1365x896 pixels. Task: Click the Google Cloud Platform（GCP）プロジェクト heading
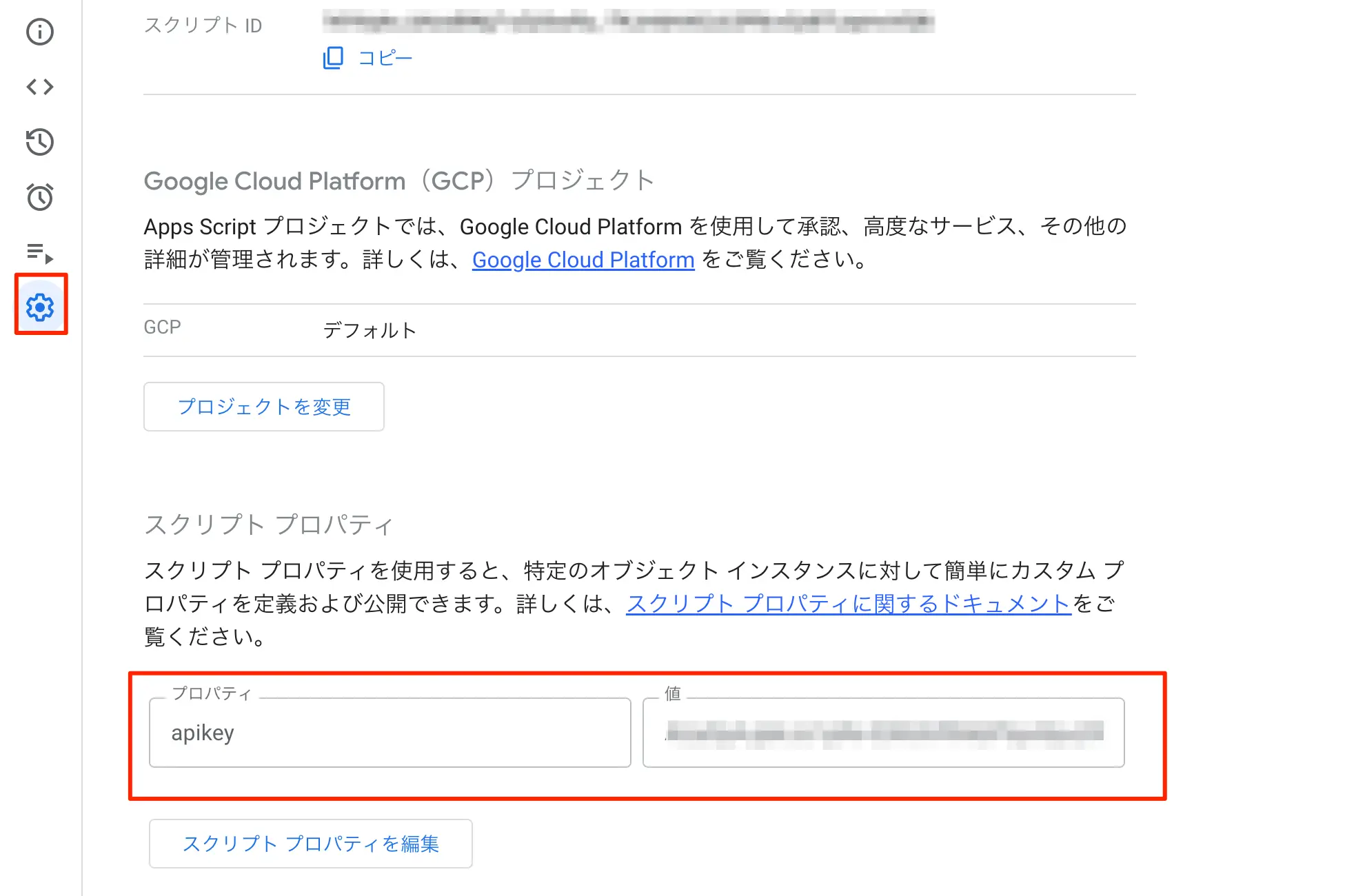[399, 181]
